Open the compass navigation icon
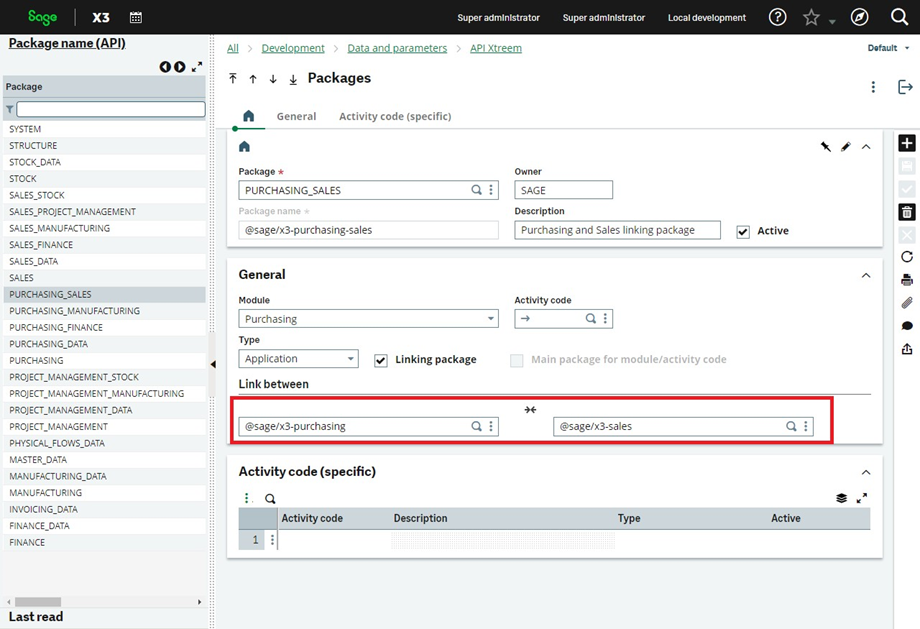The width and height of the screenshot is (920, 629). (860, 18)
